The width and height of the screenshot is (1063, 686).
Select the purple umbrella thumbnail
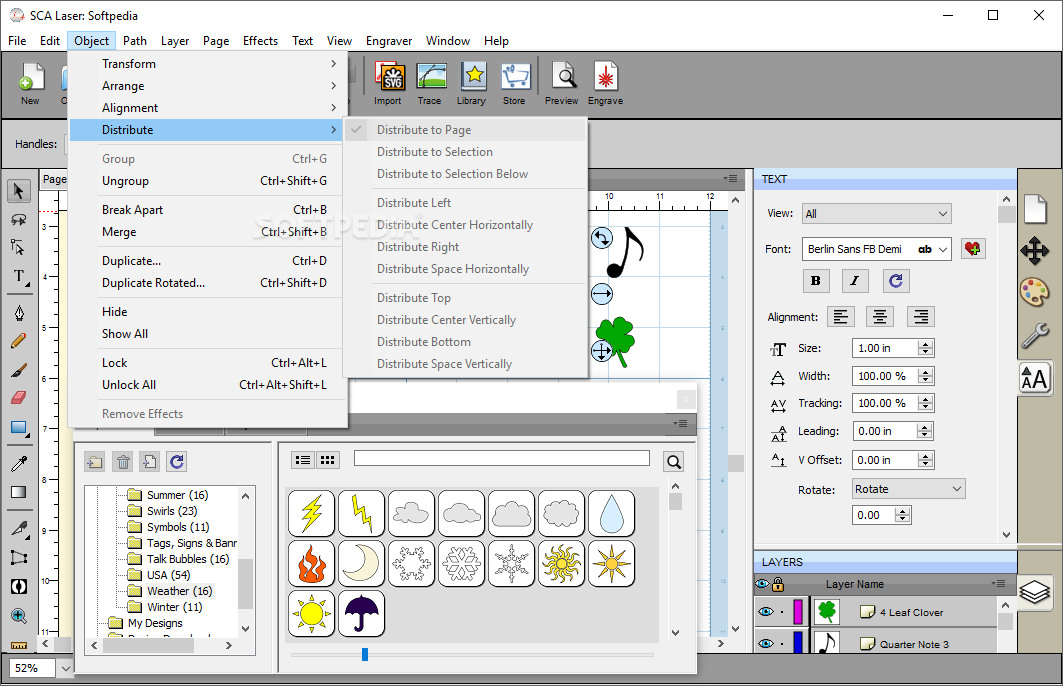(x=361, y=613)
